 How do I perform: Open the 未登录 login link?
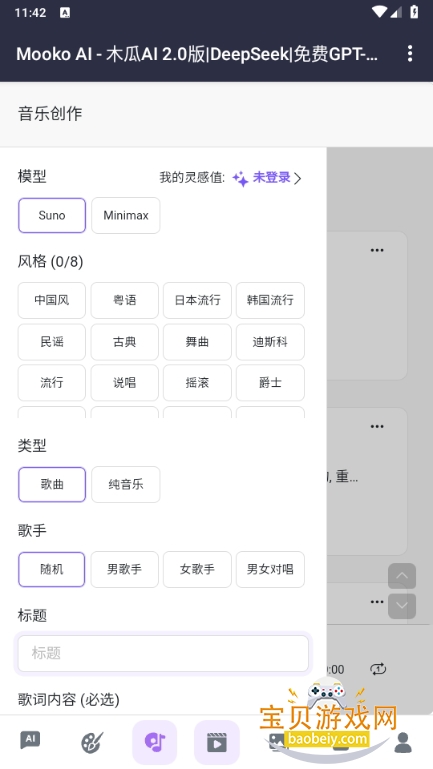point(272,178)
